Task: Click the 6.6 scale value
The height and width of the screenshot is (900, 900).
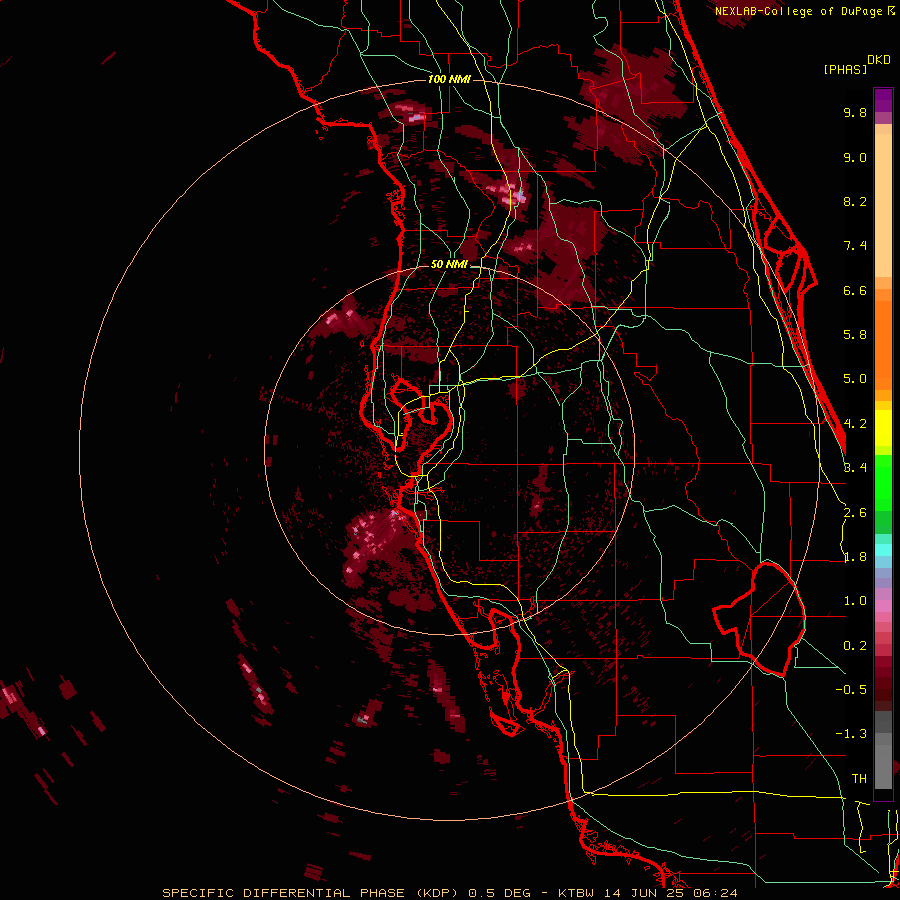Action: [x=855, y=290]
